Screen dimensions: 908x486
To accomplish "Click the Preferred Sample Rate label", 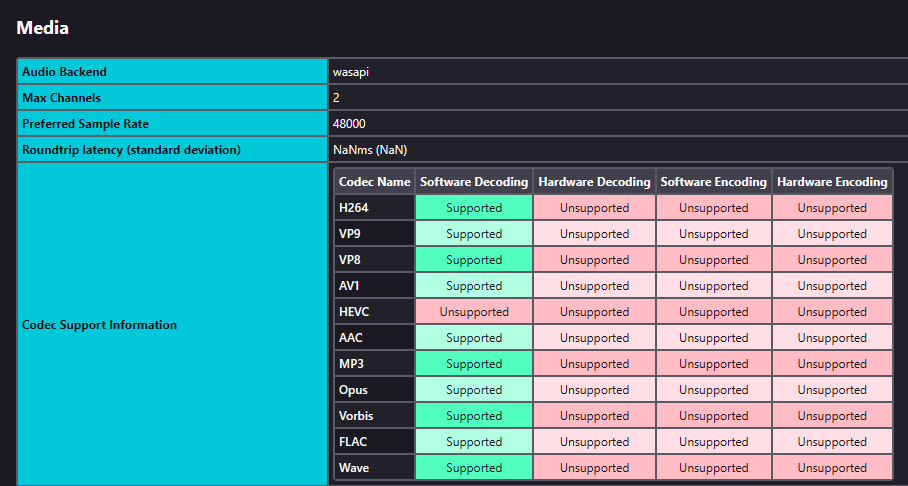I will [85, 124].
